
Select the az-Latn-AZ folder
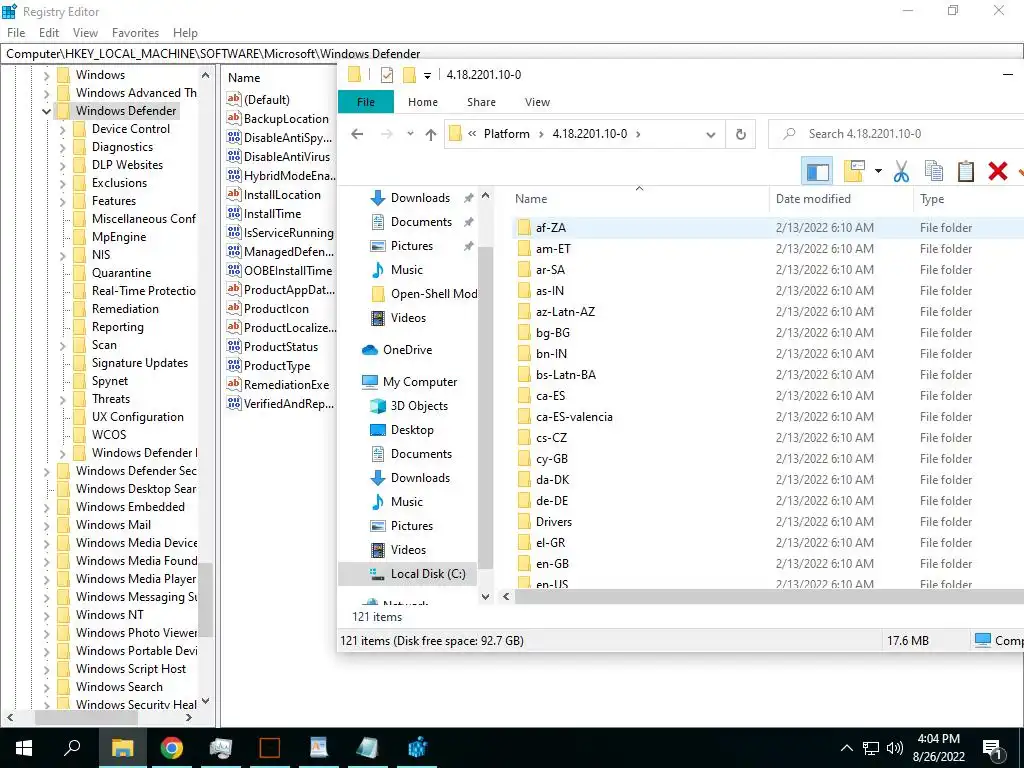pyautogui.click(x=566, y=312)
